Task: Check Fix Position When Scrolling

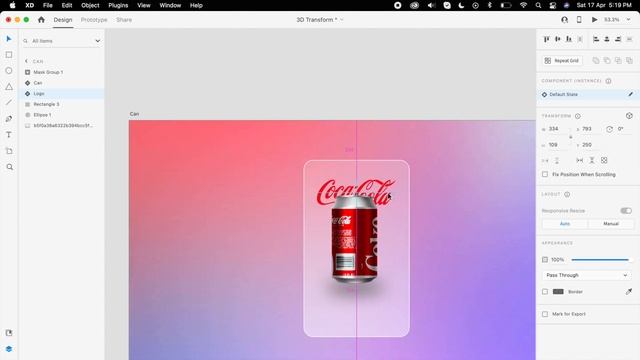Action: [x=545, y=174]
